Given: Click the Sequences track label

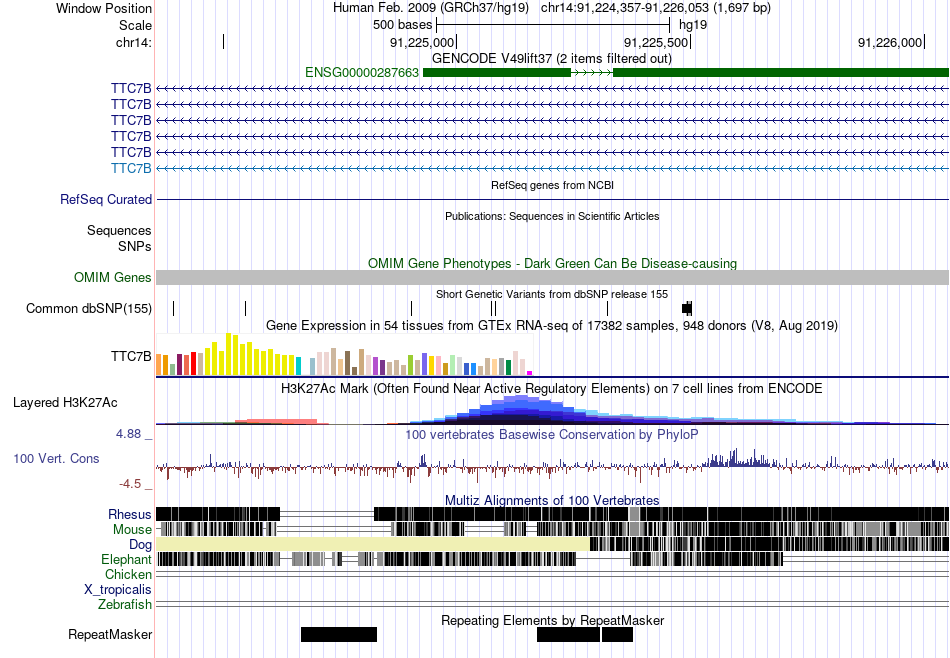Looking at the screenshot, I should (x=119, y=230).
